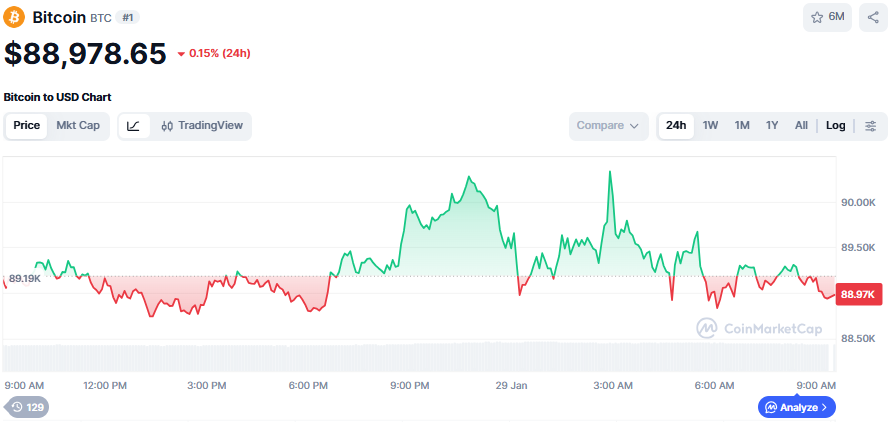This screenshot has width=891, height=422.
Task: Open the share icon button
Action: click(x=871, y=18)
